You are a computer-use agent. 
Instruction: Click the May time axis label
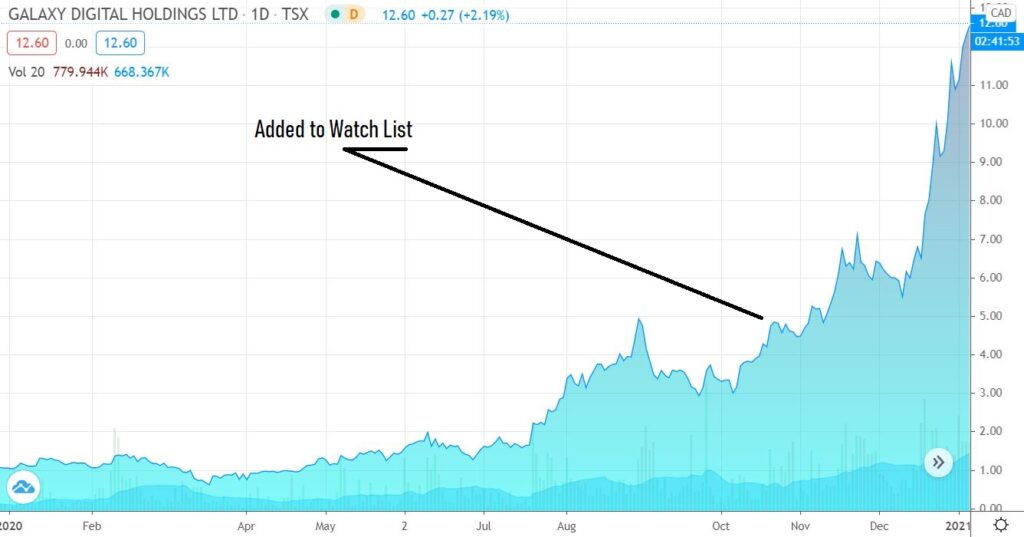click(325, 526)
